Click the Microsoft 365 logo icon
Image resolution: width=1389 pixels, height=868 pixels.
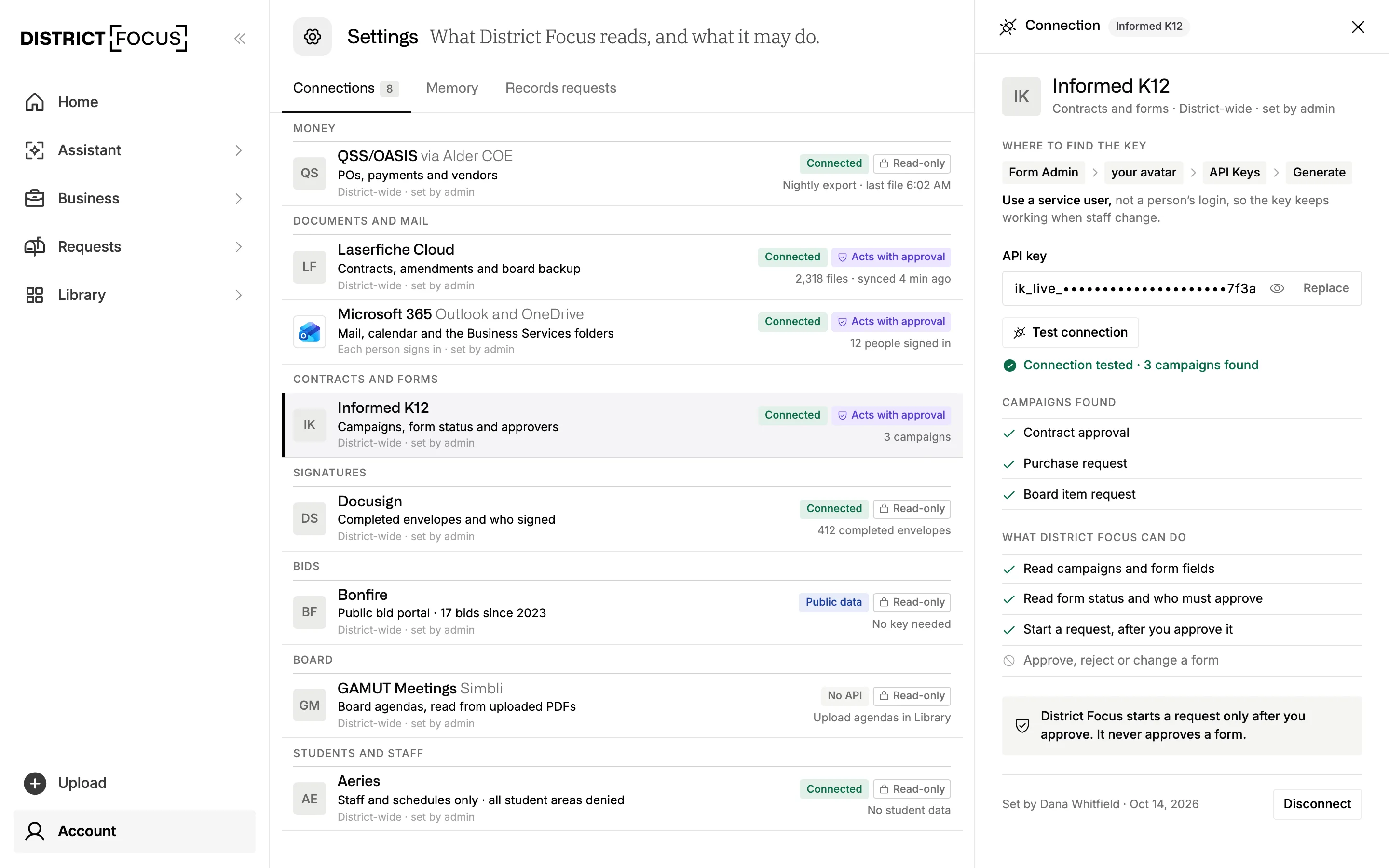point(309,332)
